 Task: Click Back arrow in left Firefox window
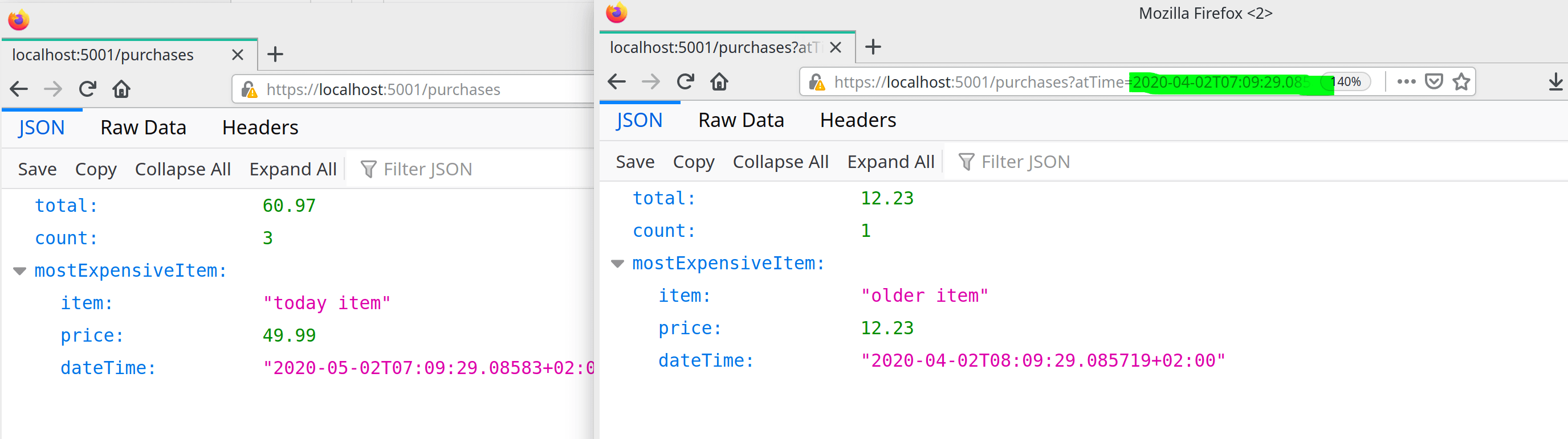pyautogui.click(x=19, y=89)
